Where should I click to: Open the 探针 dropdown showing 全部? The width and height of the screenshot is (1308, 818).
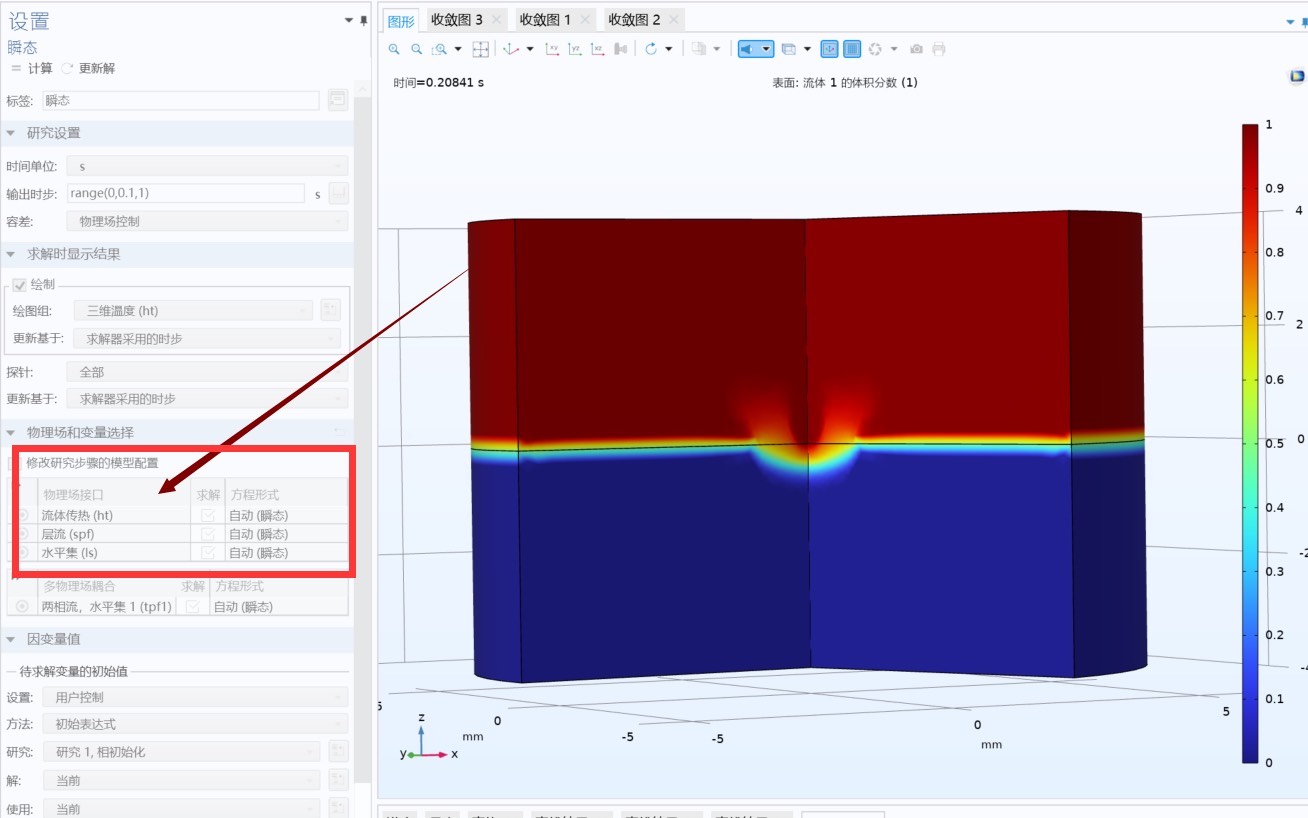tap(207, 372)
